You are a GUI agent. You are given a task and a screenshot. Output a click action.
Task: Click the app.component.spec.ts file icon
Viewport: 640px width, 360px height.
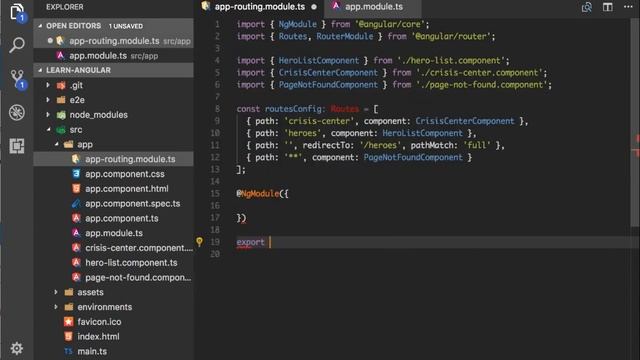[76, 203]
